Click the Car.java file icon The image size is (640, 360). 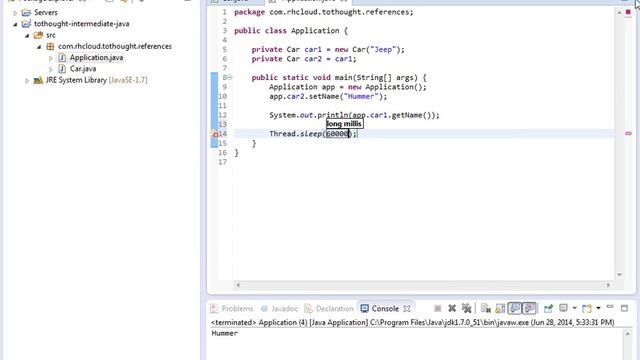tap(62, 69)
